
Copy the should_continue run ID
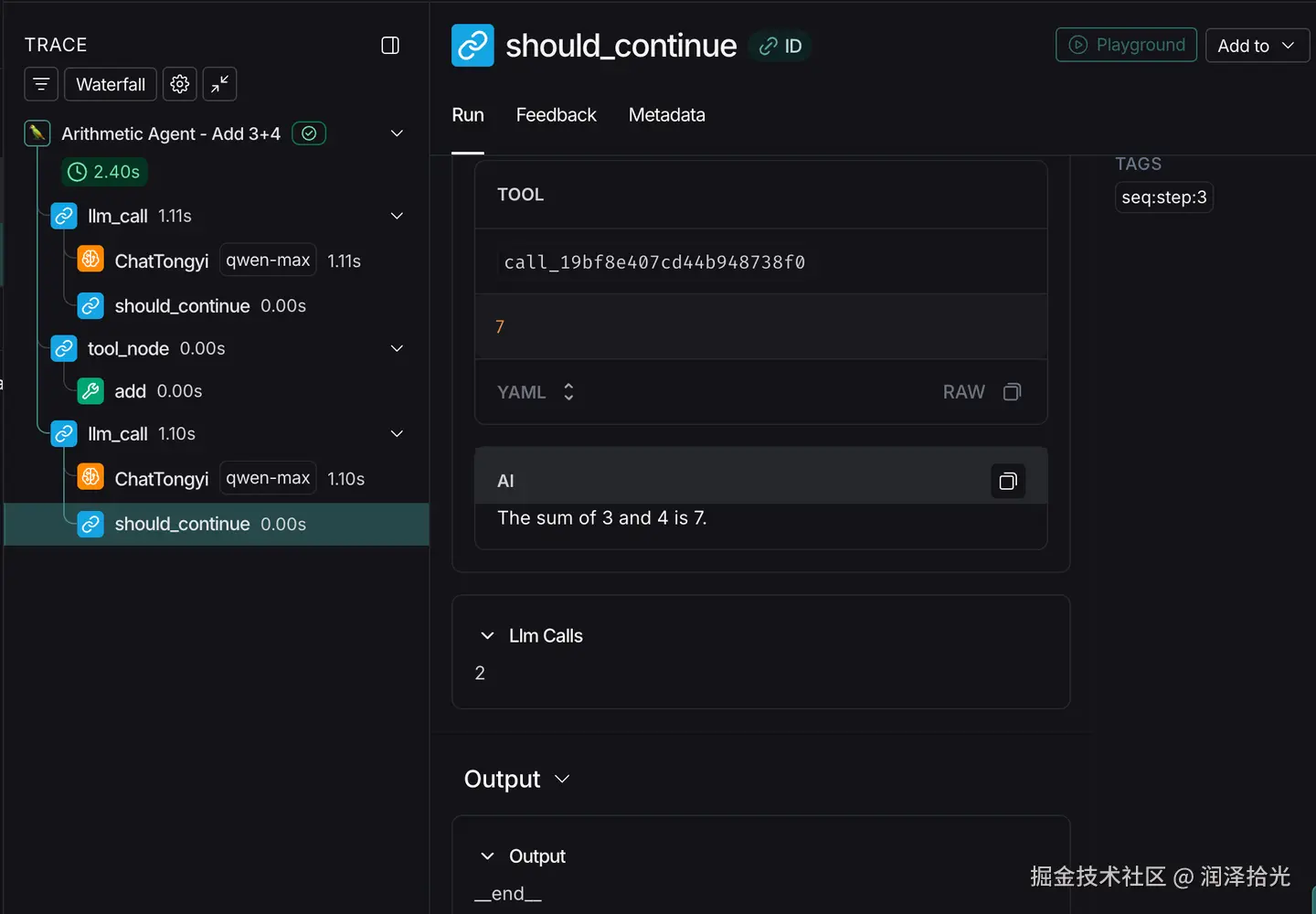click(781, 46)
